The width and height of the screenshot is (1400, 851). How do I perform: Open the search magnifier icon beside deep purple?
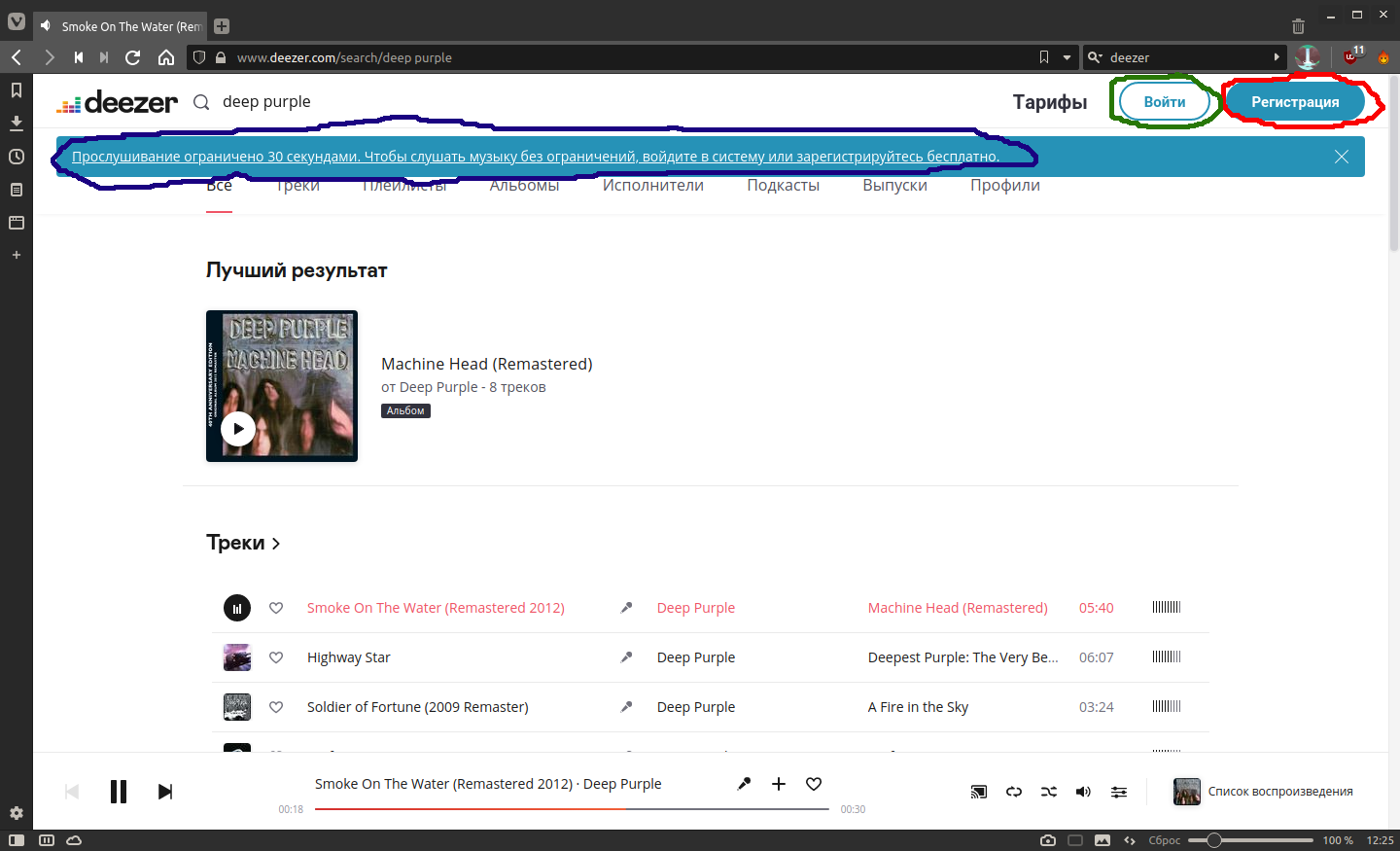pyautogui.click(x=200, y=101)
